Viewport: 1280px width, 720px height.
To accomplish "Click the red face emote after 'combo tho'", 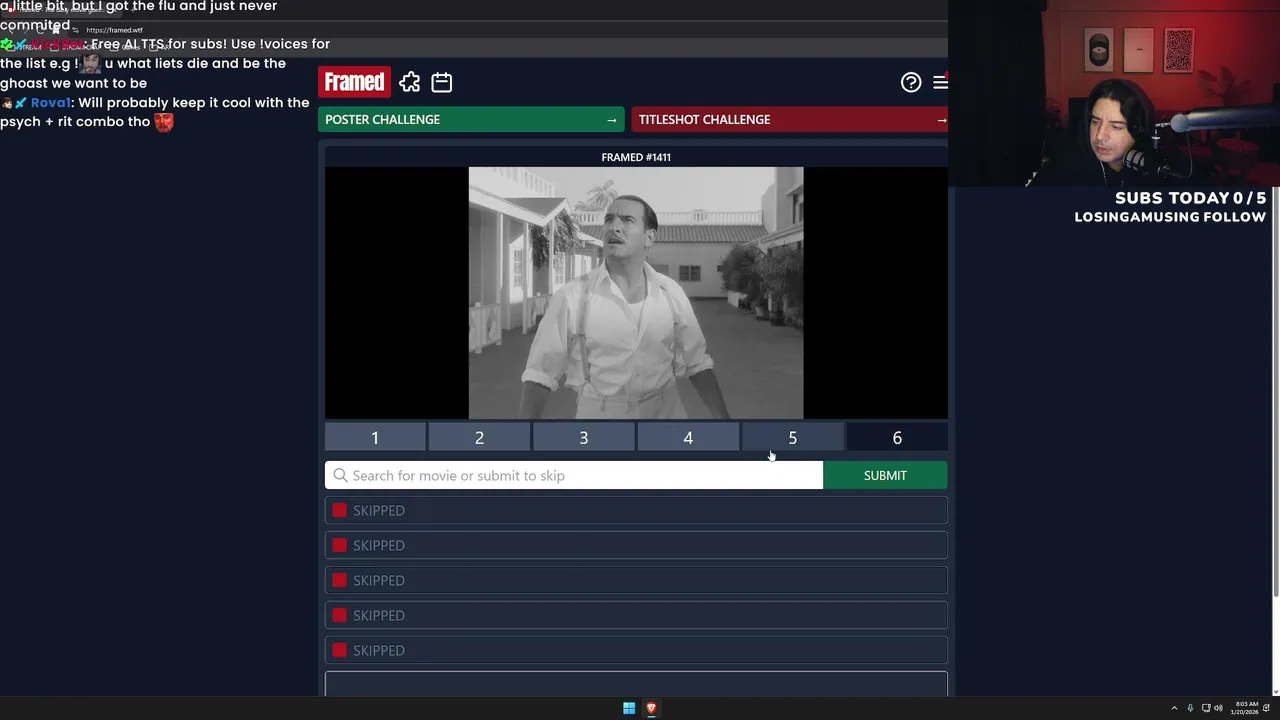I will pos(164,122).
